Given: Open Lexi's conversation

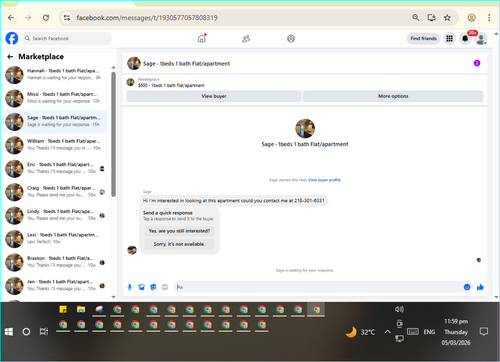Looking at the screenshot, I should point(55,239).
